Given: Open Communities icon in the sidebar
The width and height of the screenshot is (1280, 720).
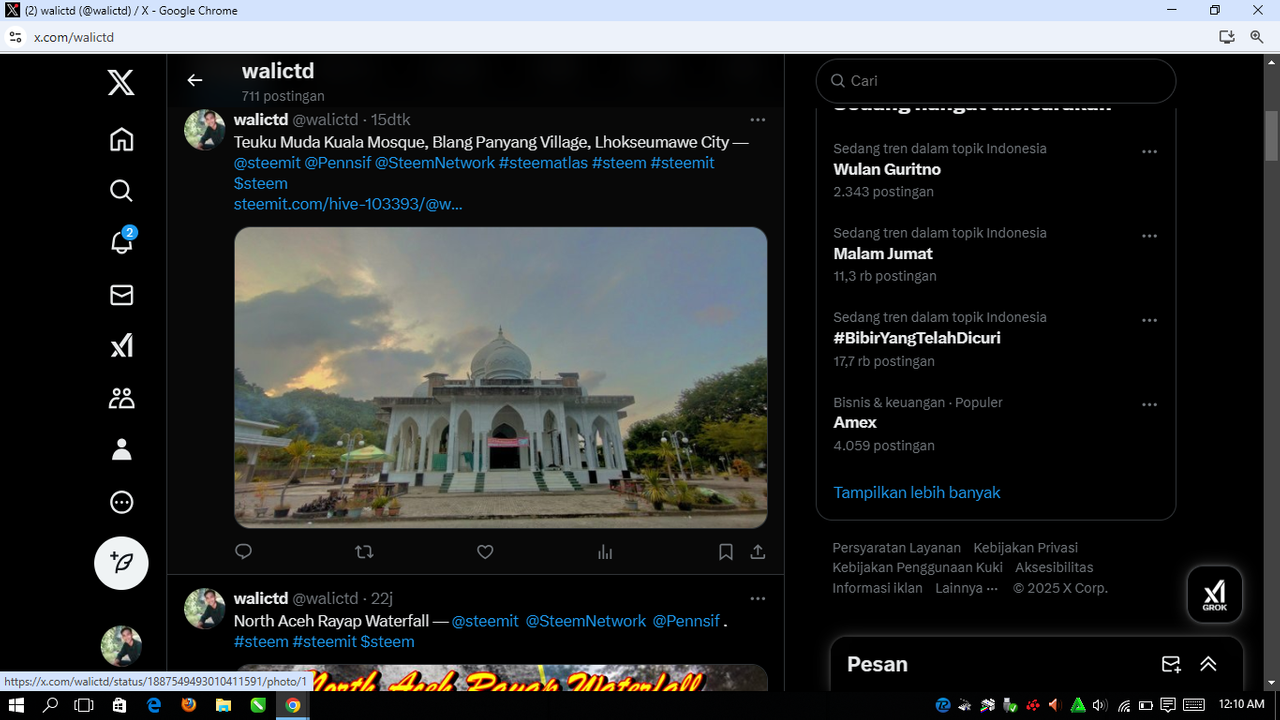Looking at the screenshot, I should [x=121, y=399].
